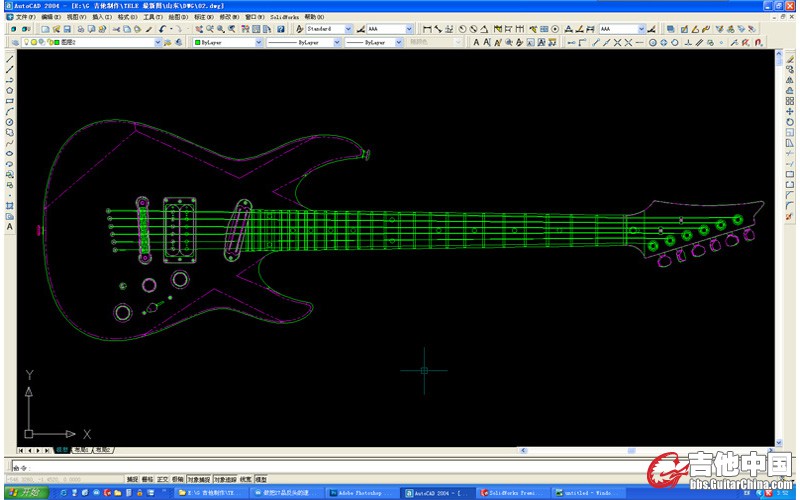Toggle 线宽 lineweight display in status bar
This screenshot has width=800, height=500.
point(245,479)
